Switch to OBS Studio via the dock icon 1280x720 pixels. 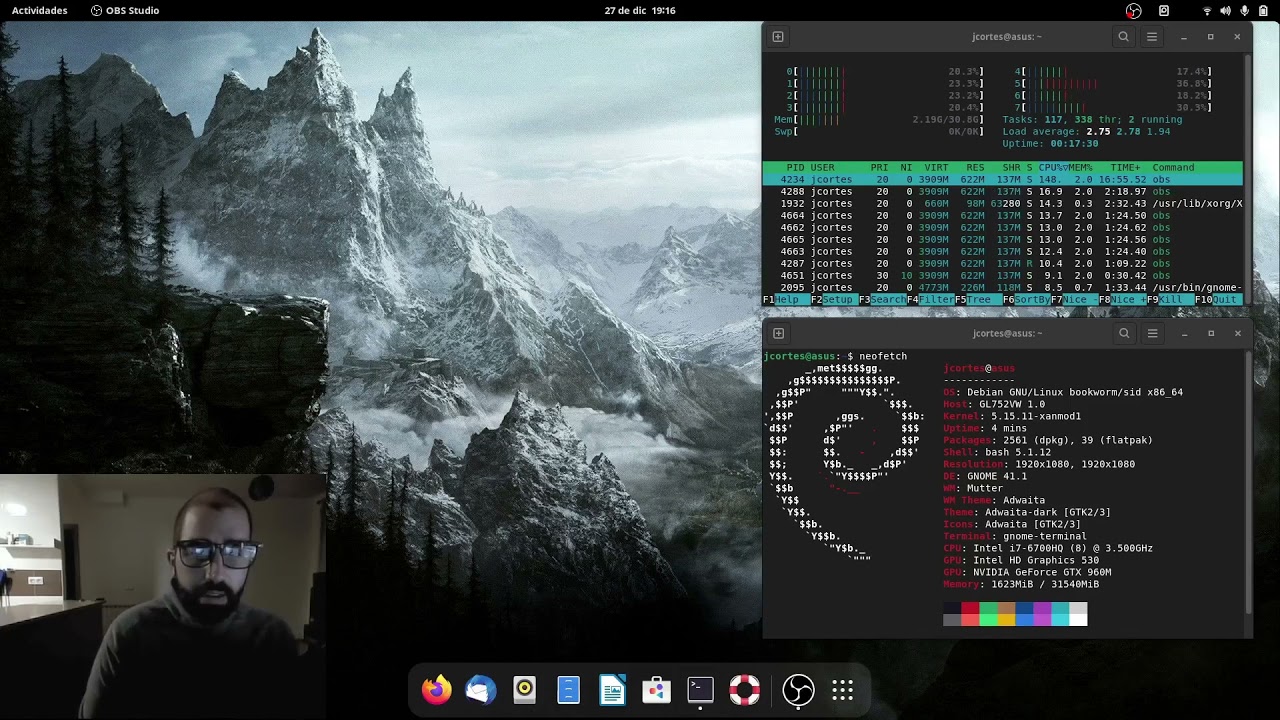click(x=798, y=690)
